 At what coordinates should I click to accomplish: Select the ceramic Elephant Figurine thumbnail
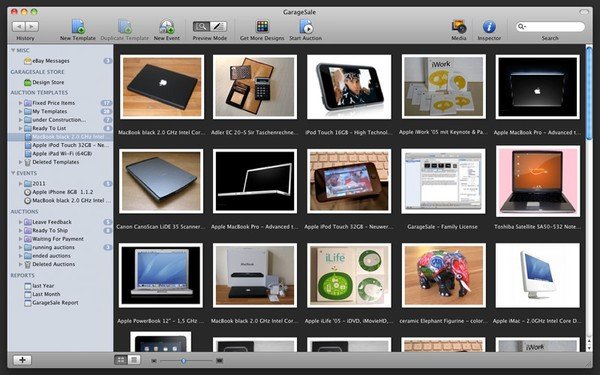click(444, 276)
